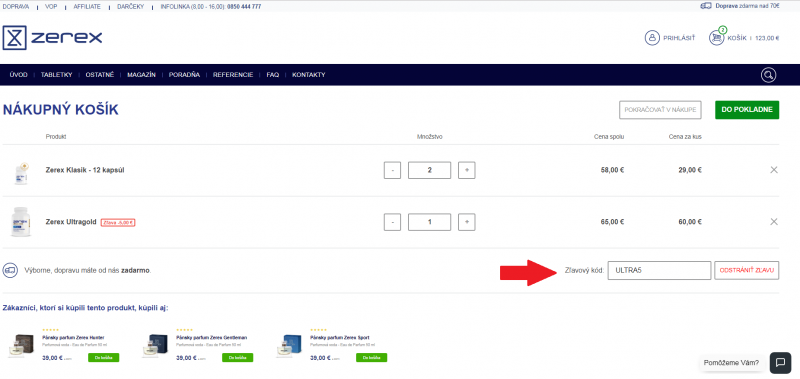
Task: Click Zerex Klasik product thumbnail
Action: pyautogui.click(x=21, y=173)
